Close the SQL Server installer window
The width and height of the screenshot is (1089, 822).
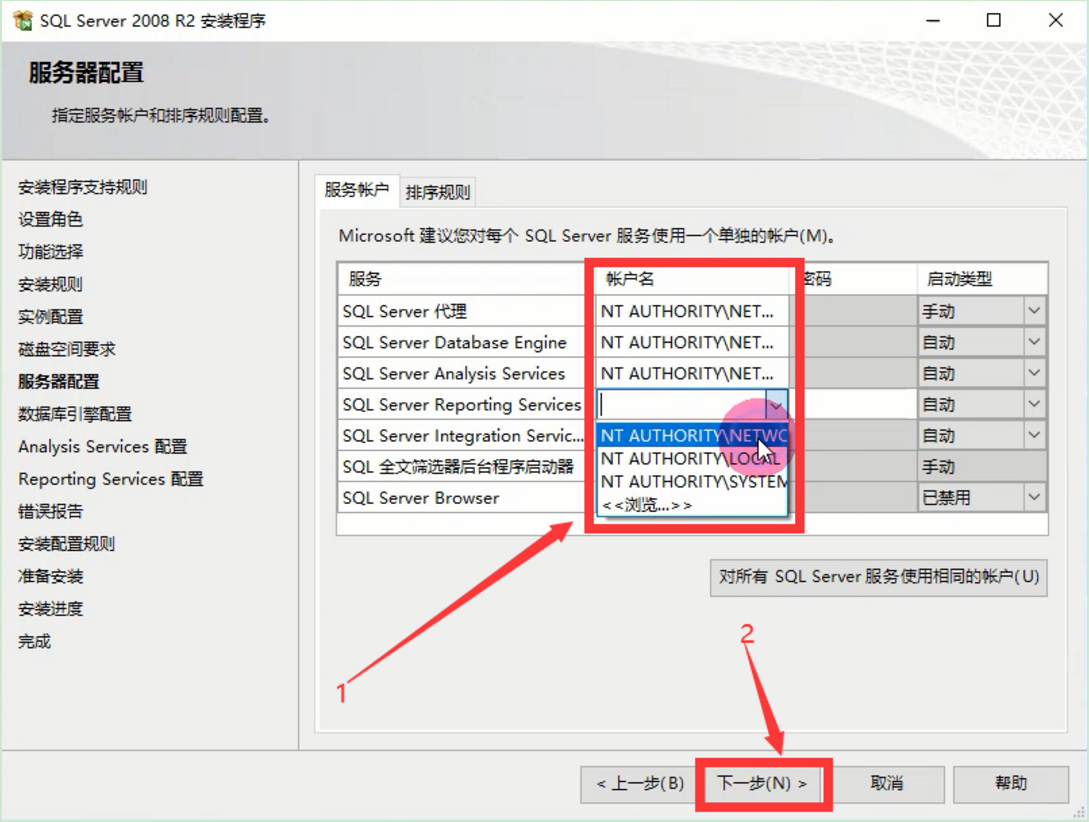[1056, 21]
